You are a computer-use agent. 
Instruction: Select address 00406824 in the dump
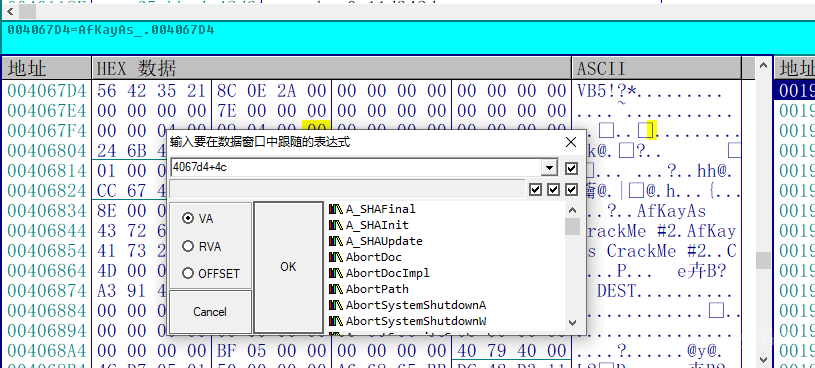point(47,191)
